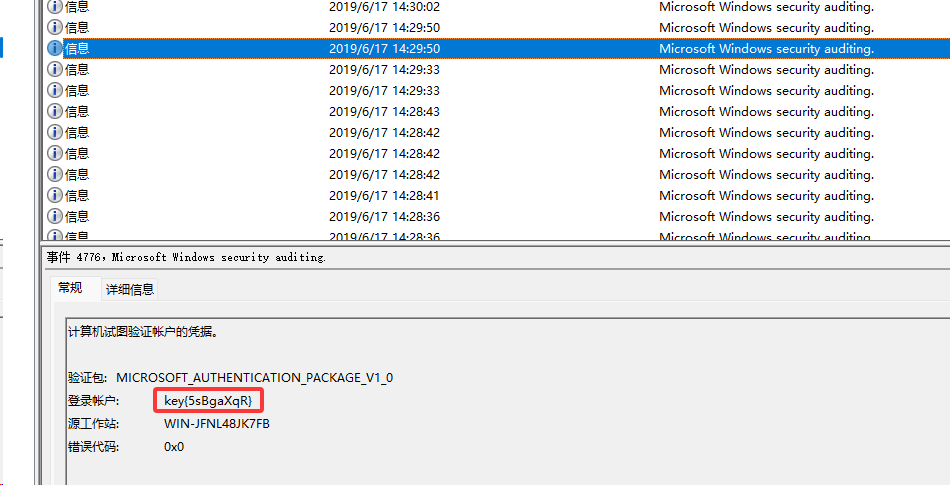Click source text of the highlighted event row
This screenshot has height=485, width=950.
coord(766,48)
